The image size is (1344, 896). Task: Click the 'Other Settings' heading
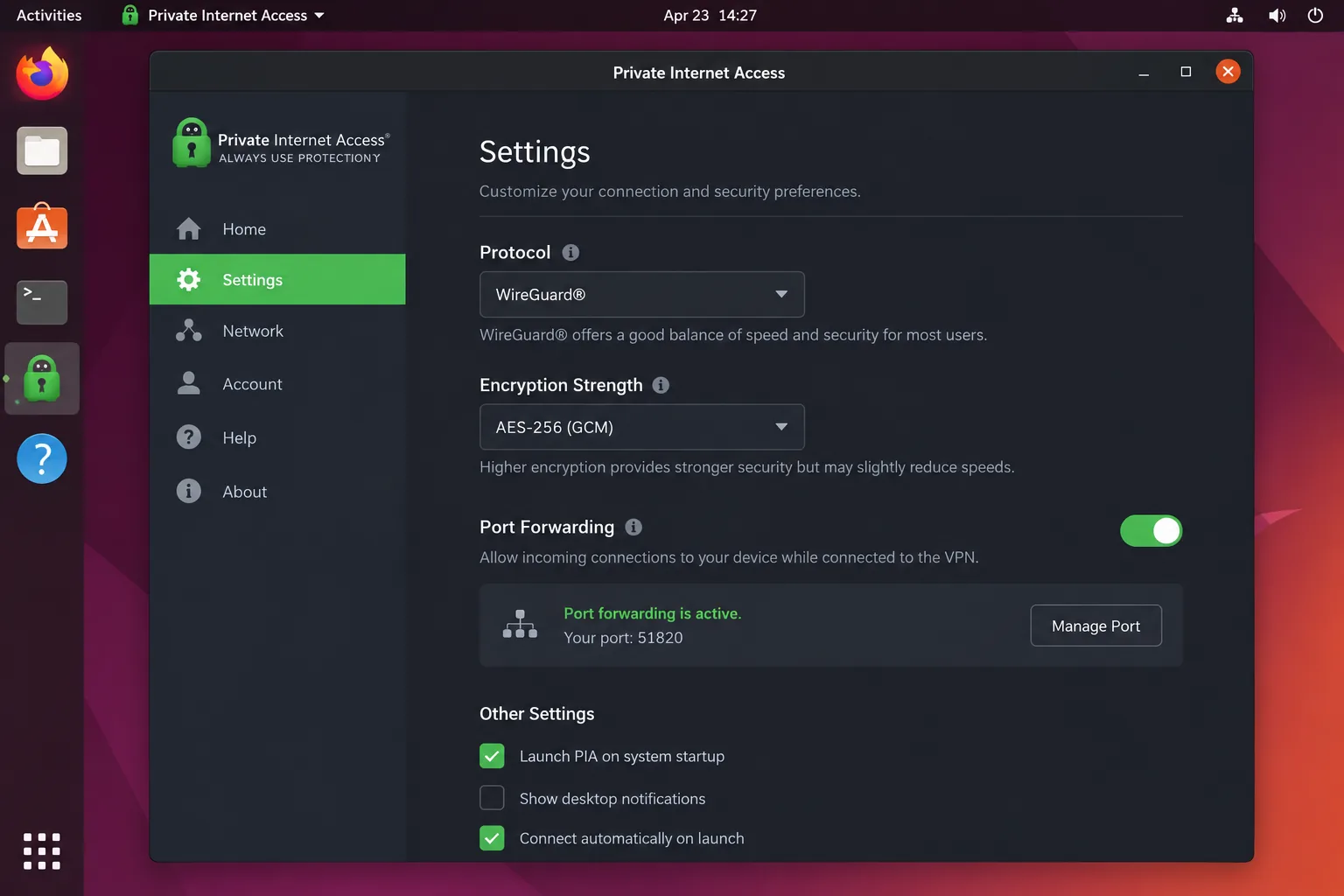pyautogui.click(x=536, y=713)
